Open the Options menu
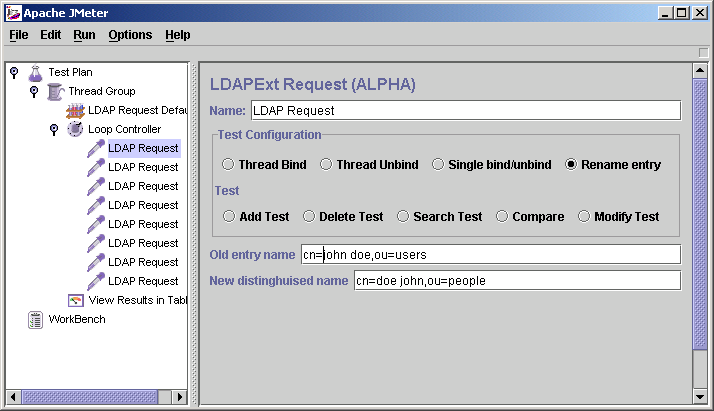 130,35
